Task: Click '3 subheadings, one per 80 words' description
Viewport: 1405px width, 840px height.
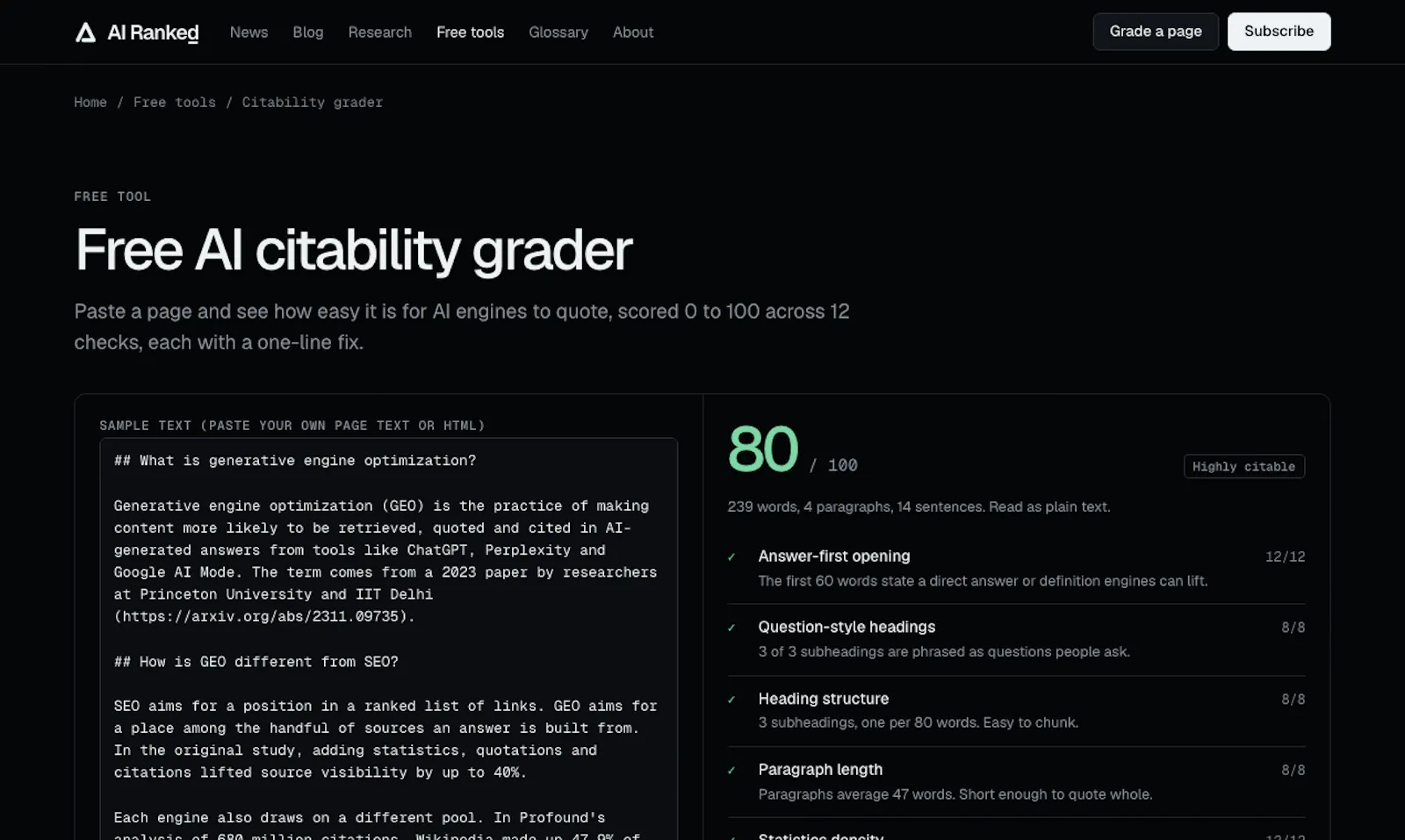Action: [918, 722]
